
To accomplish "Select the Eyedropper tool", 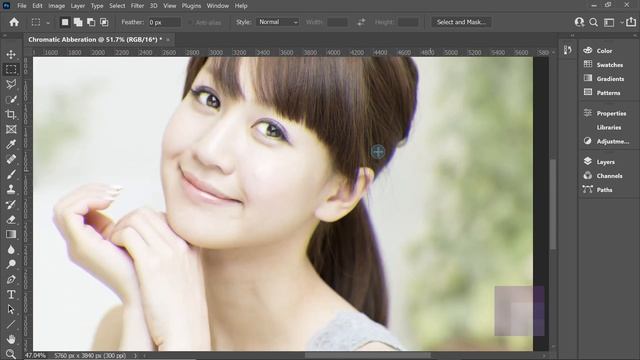I will [x=11, y=144].
